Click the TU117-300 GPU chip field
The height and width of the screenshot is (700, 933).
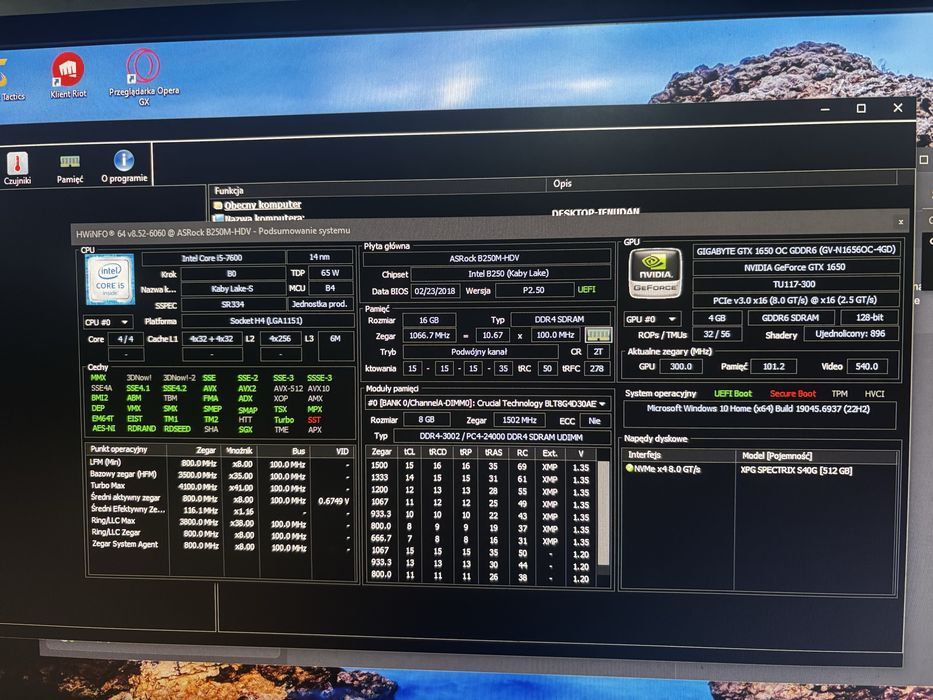794,284
